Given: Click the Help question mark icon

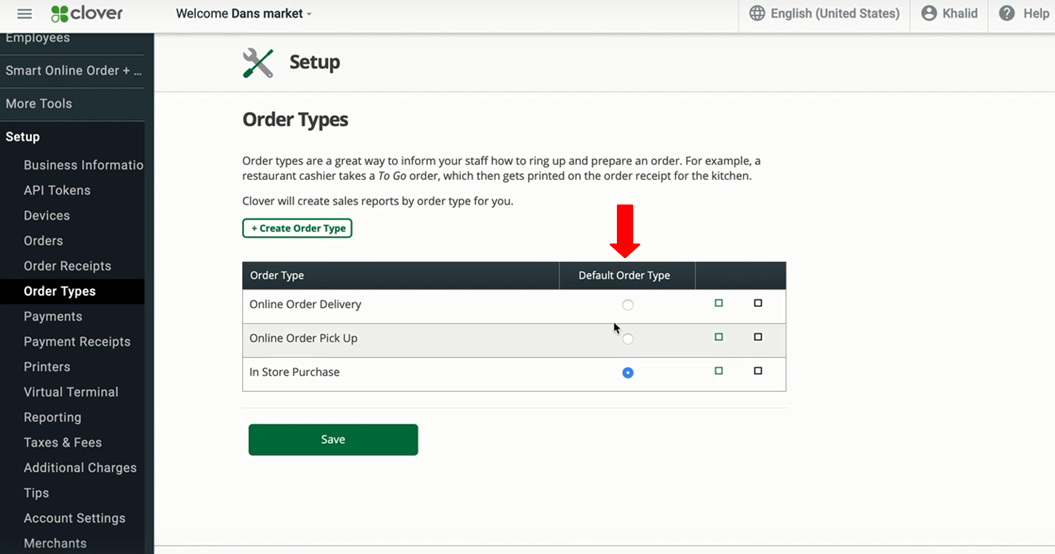Looking at the screenshot, I should click(x=1007, y=13).
